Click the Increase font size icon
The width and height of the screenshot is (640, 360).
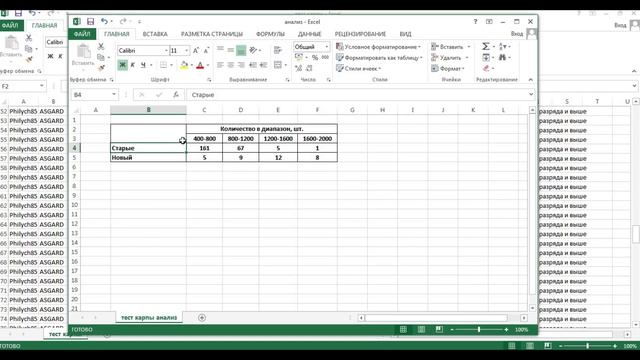[196, 51]
